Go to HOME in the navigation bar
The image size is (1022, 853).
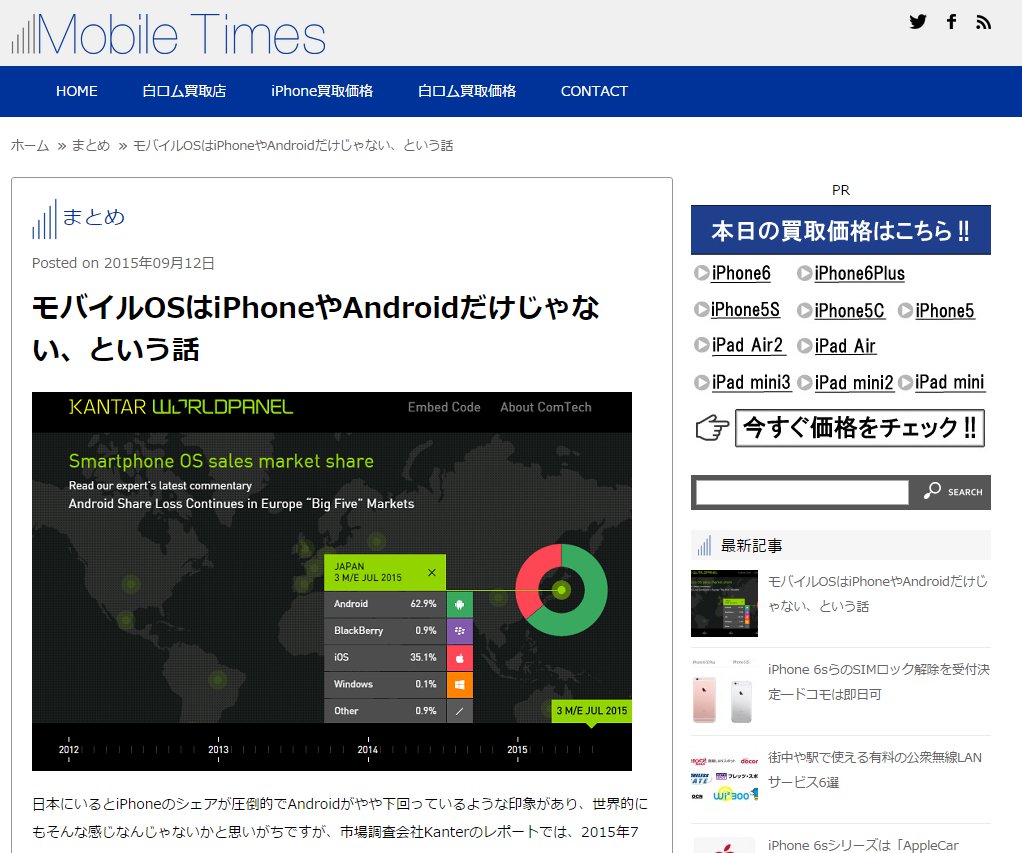77,91
